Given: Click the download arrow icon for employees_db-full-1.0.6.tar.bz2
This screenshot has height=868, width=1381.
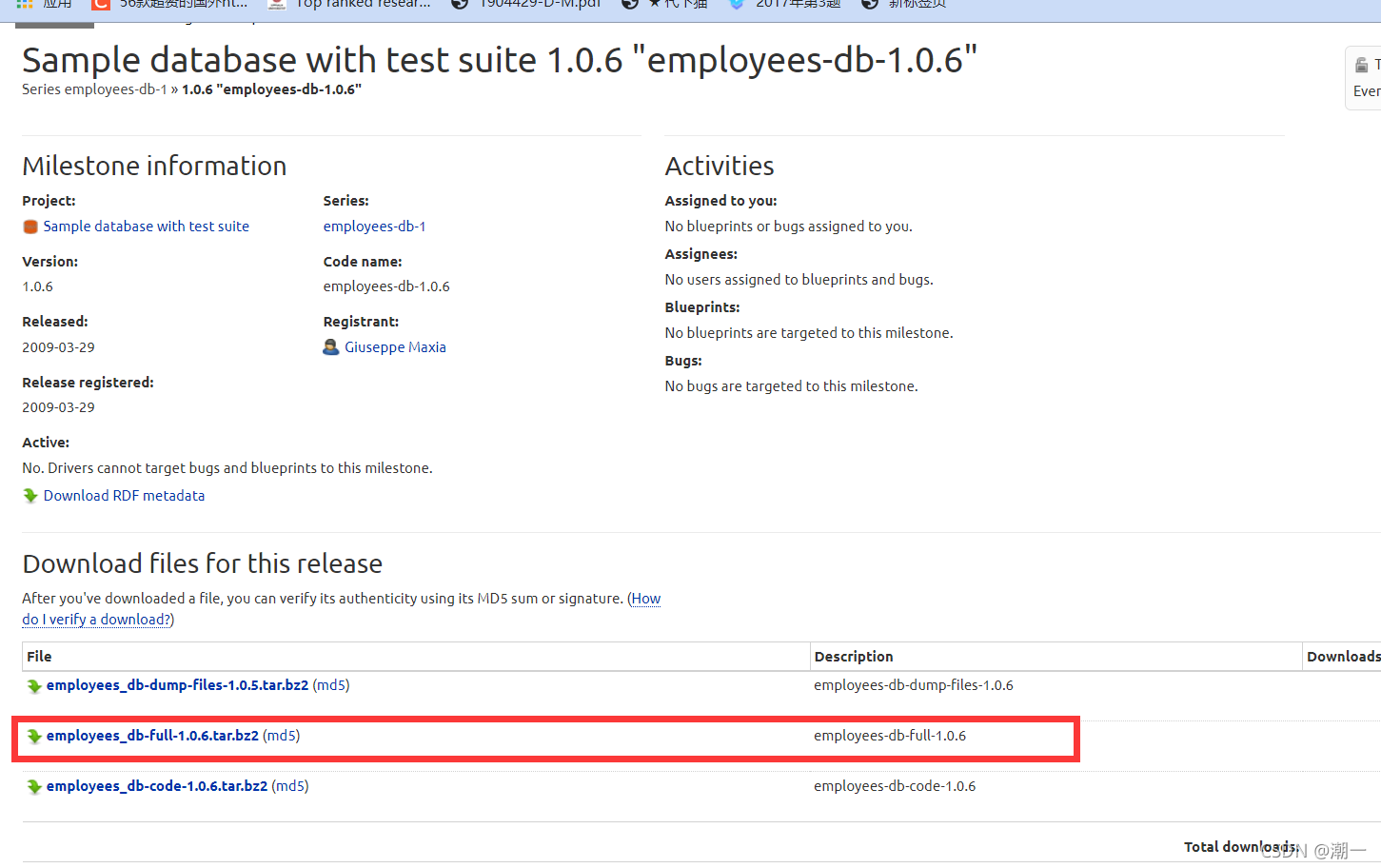Looking at the screenshot, I should point(34,737).
